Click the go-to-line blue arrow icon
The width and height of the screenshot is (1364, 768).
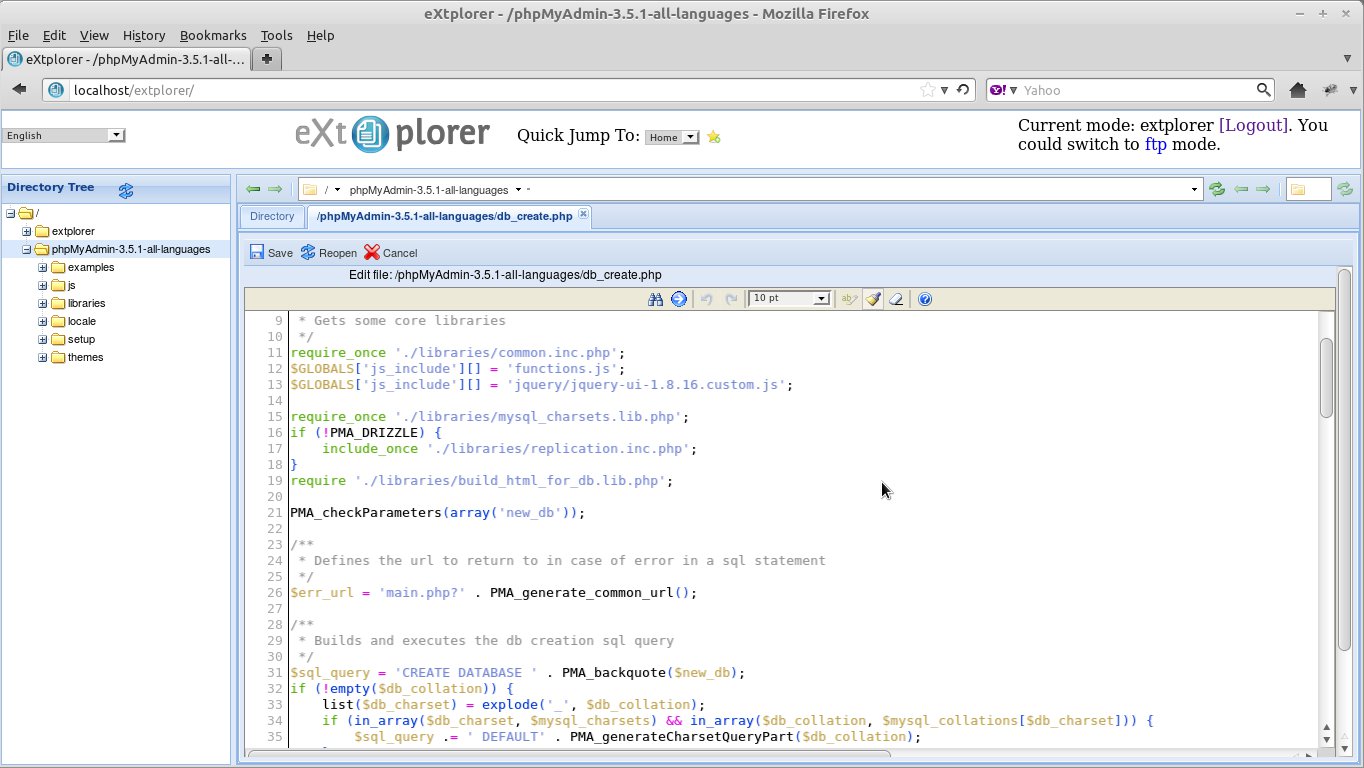[679, 299]
